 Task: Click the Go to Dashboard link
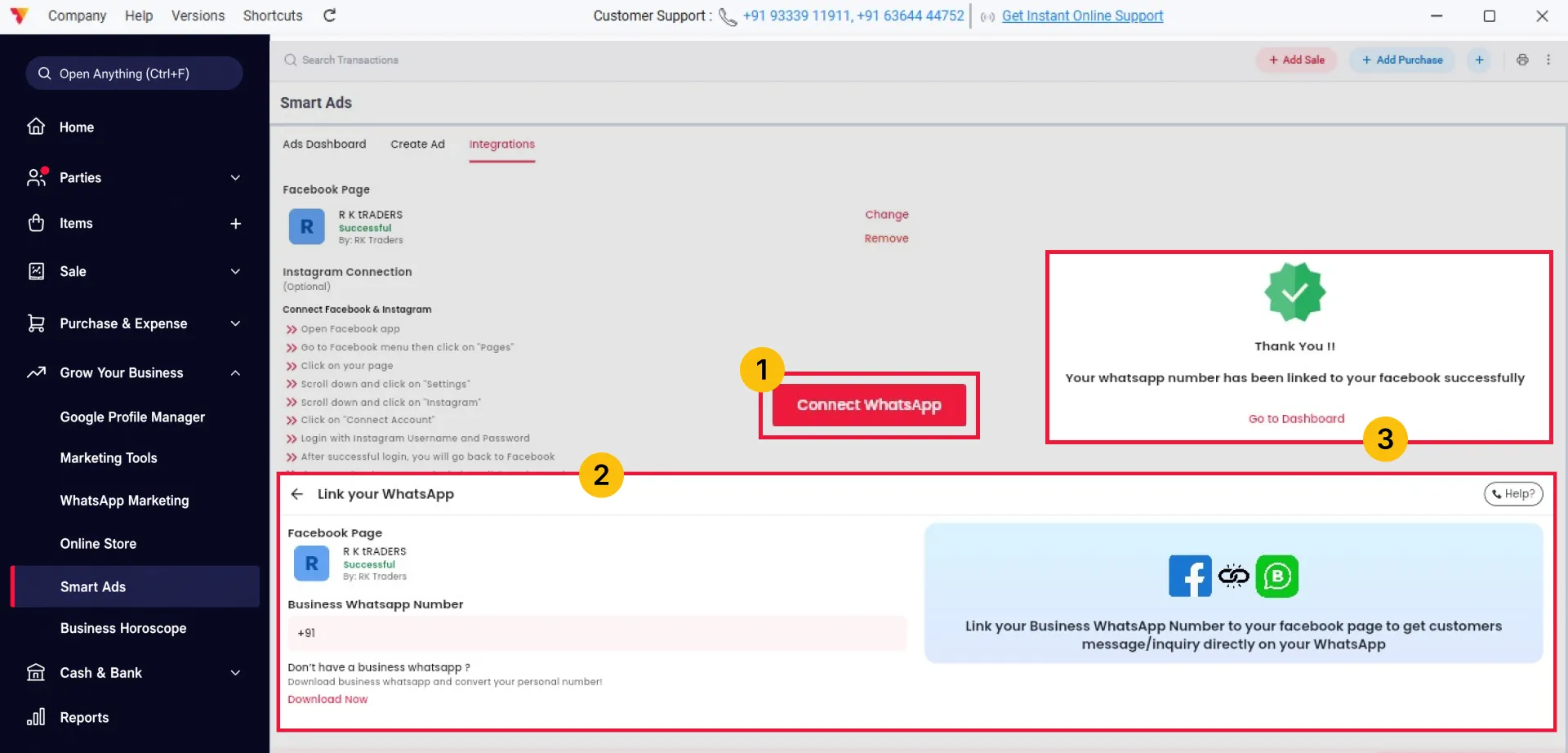click(1296, 419)
